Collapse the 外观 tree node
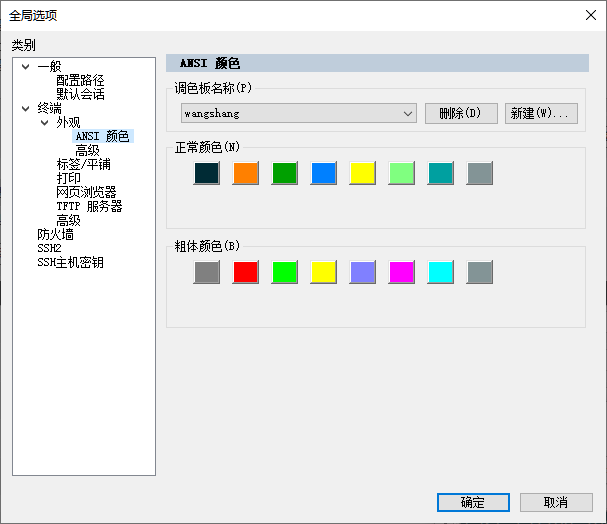The height and width of the screenshot is (524, 607). (45, 123)
